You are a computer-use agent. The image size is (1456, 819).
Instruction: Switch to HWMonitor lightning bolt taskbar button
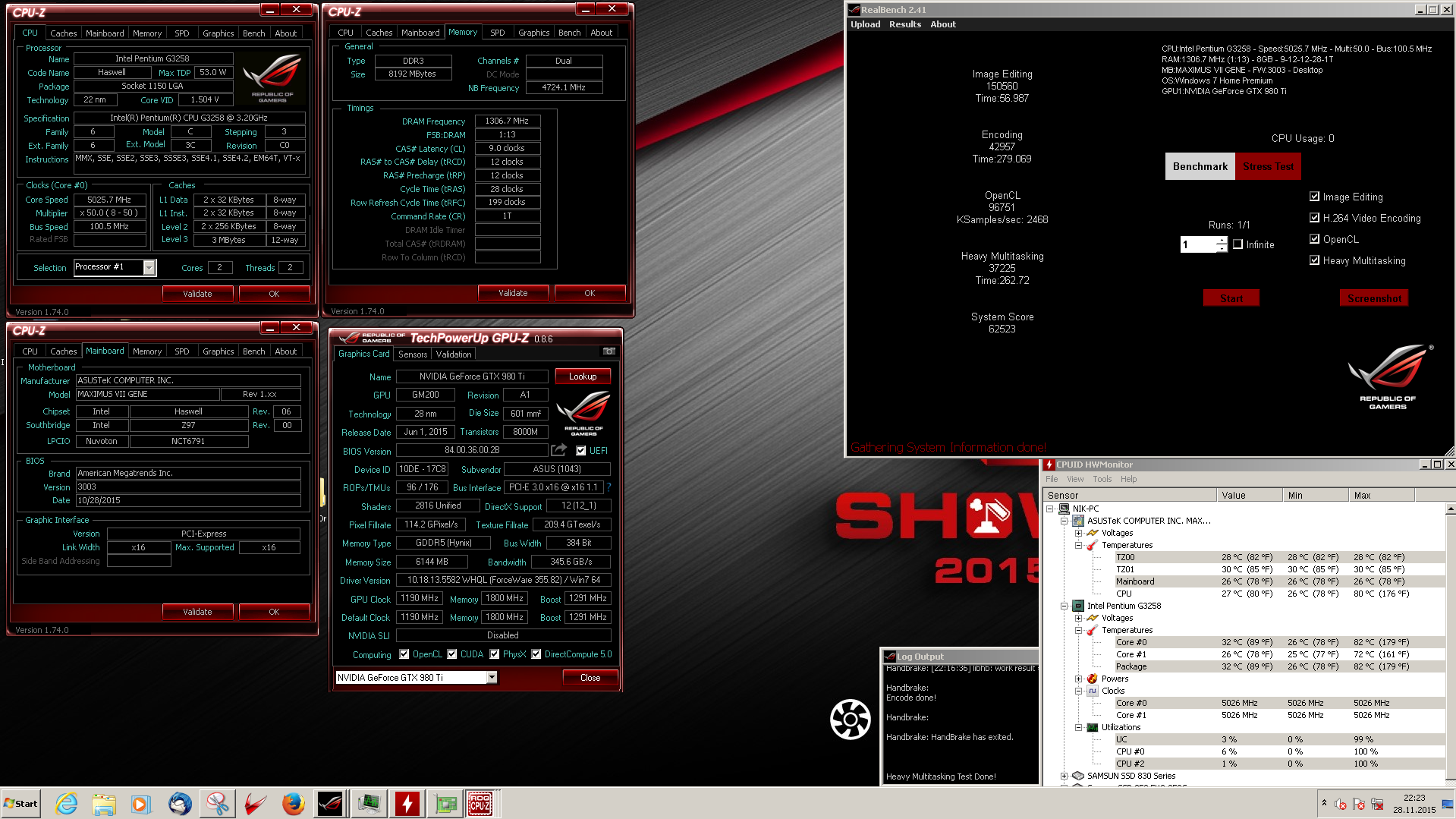[407, 803]
